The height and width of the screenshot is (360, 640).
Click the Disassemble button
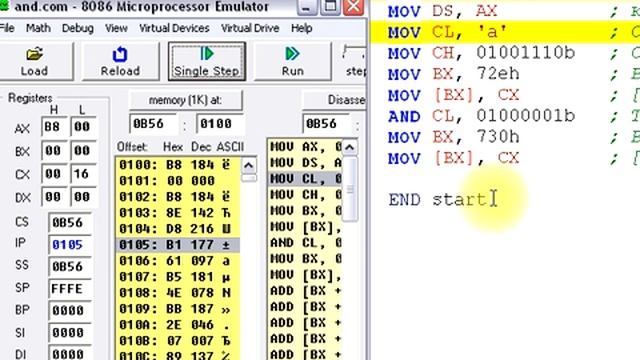(335, 100)
